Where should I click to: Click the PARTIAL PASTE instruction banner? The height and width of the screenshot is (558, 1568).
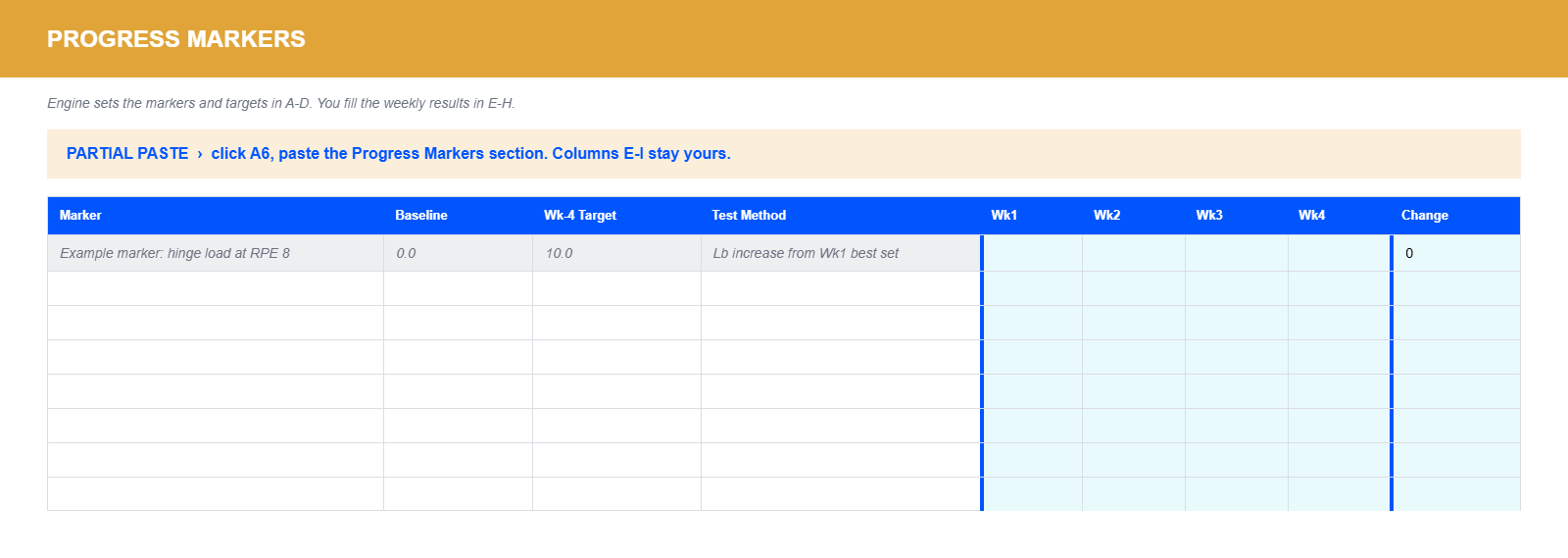[x=784, y=154]
